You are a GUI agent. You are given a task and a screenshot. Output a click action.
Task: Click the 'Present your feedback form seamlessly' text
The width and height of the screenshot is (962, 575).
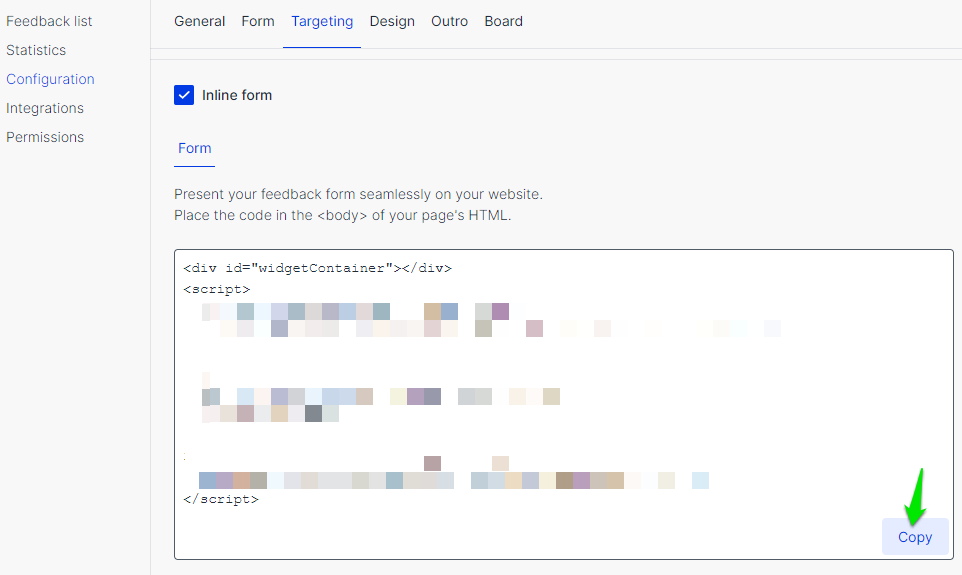pyautogui.click(x=358, y=195)
